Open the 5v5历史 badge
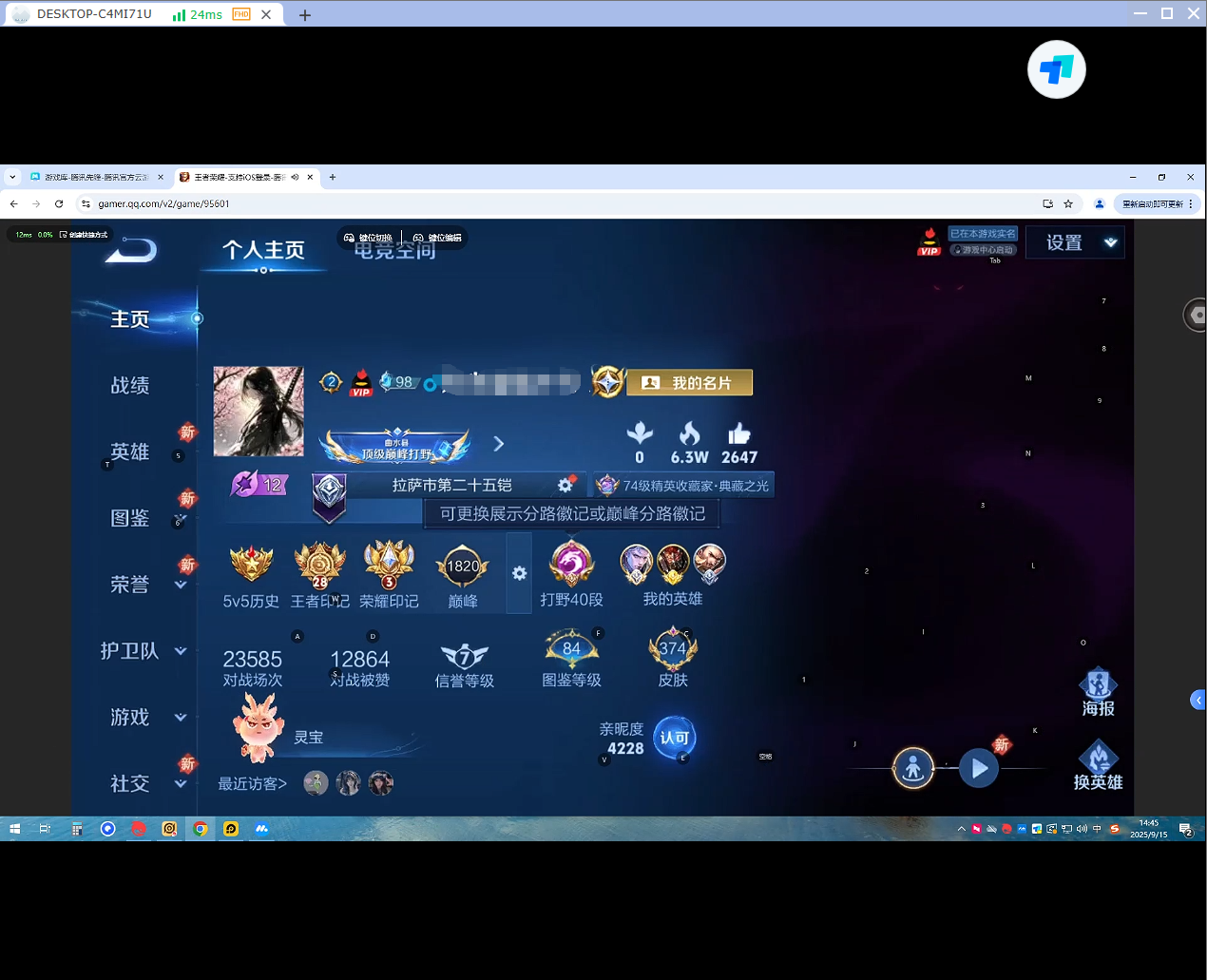The height and width of the screenshot is (980, 1207). click(x=251, y=576)
